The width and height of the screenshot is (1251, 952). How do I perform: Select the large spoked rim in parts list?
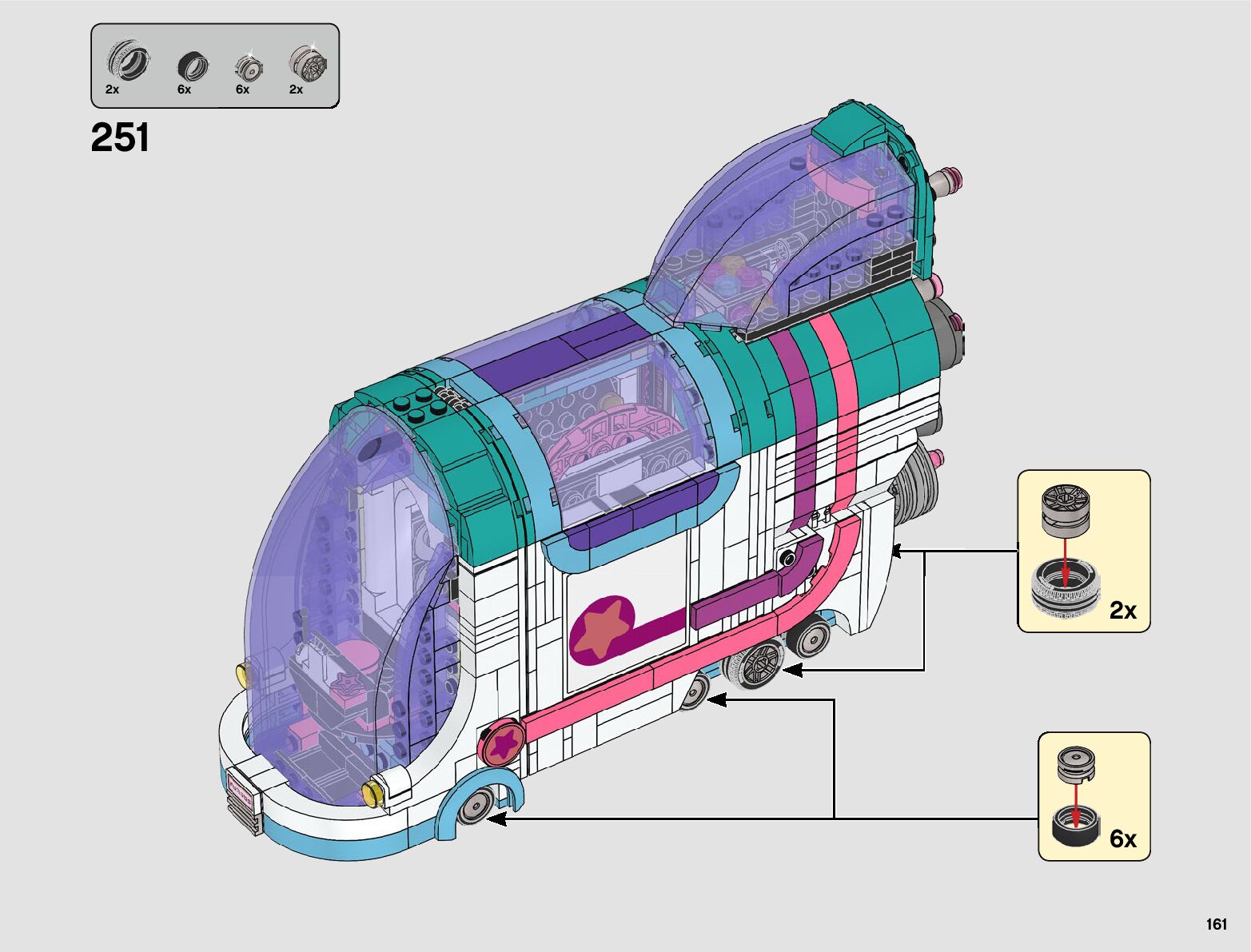click(307, 62)
